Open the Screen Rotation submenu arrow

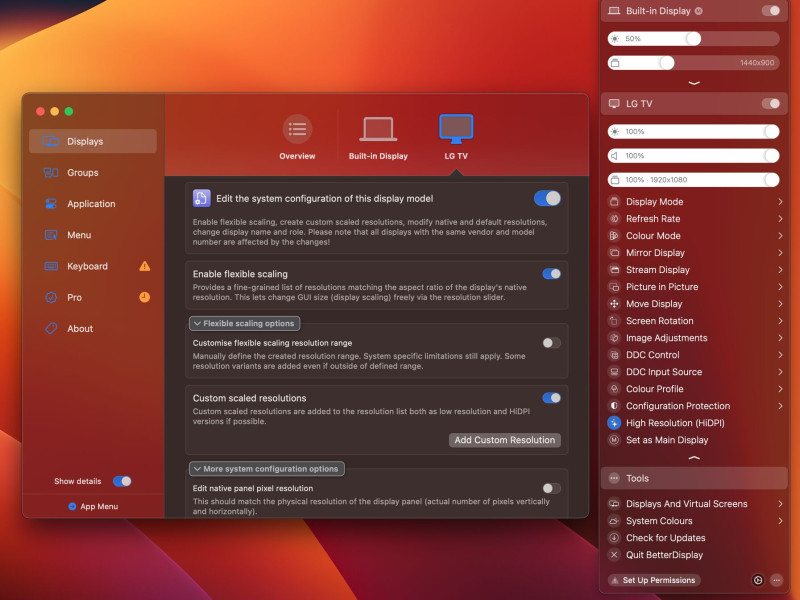781,321
